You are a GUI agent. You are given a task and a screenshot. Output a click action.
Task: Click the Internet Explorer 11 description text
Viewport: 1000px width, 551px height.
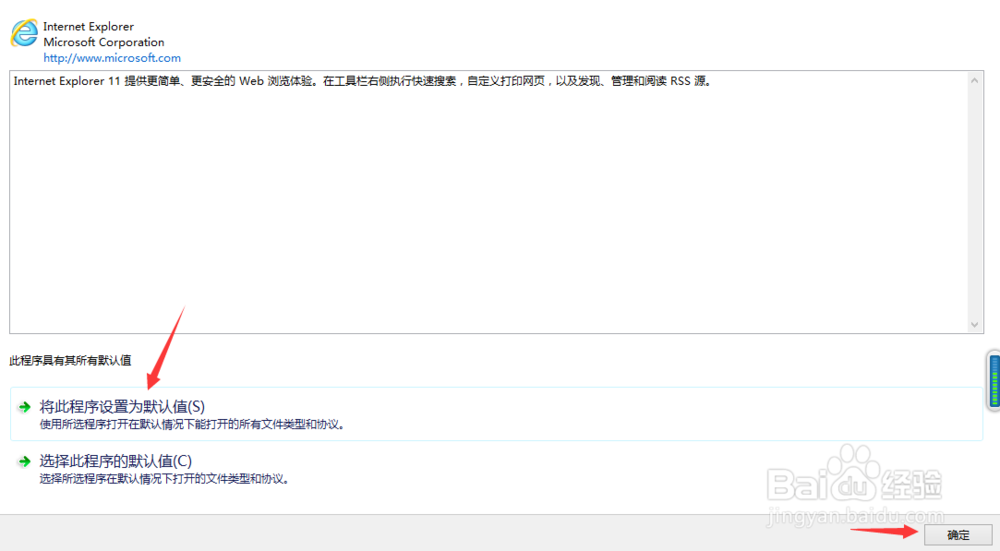[362, 81]
